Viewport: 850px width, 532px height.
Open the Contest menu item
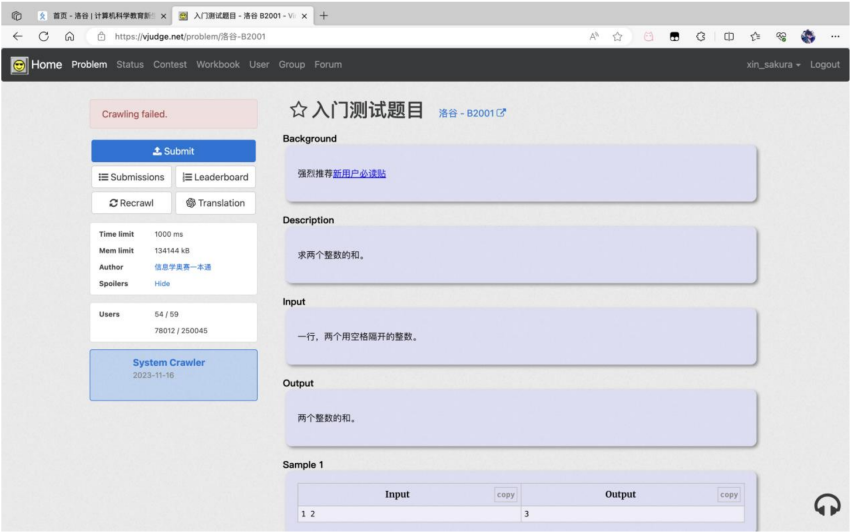coord(170,65)
